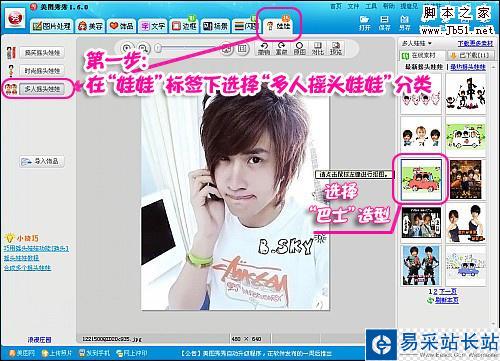The height and width of the screenshot is (361, 500).
Task: Open the 帮助 help menu
Action: click(388, 6)
